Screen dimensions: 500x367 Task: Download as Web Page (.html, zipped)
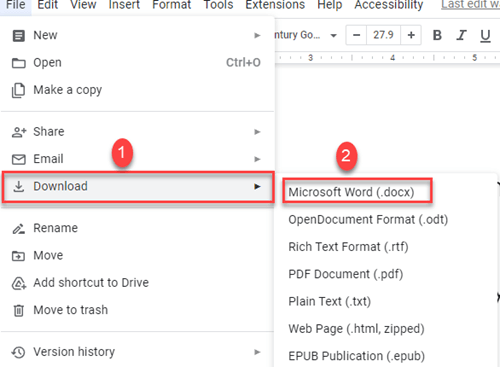point(356,329)
